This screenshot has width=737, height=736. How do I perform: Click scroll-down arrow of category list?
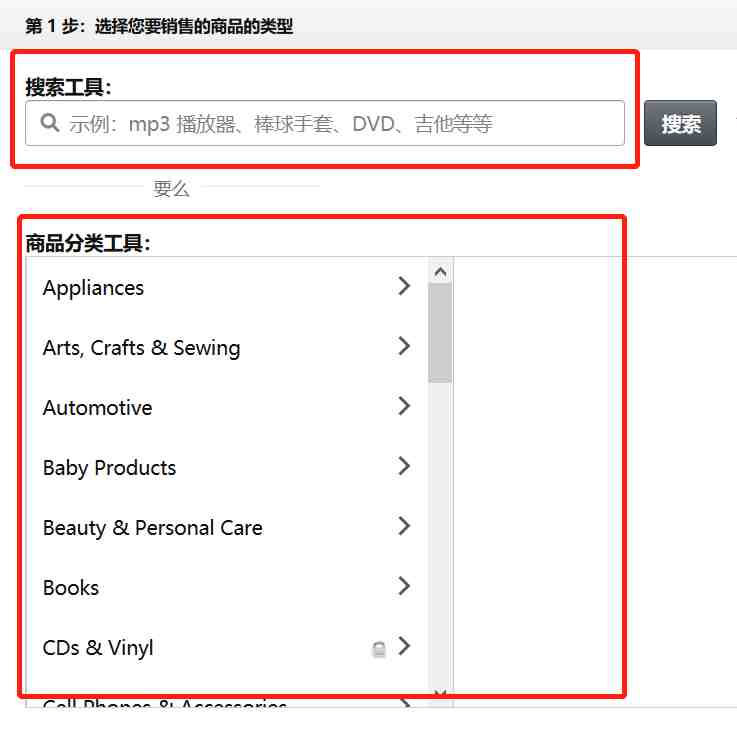tap(440, 696)
